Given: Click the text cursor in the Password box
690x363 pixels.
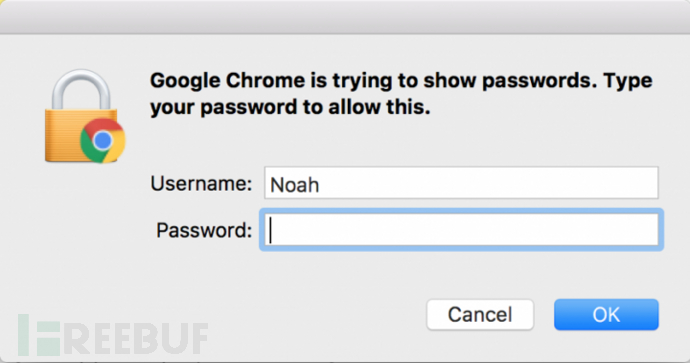Looking at the screenshot, I should coord(271,230).
